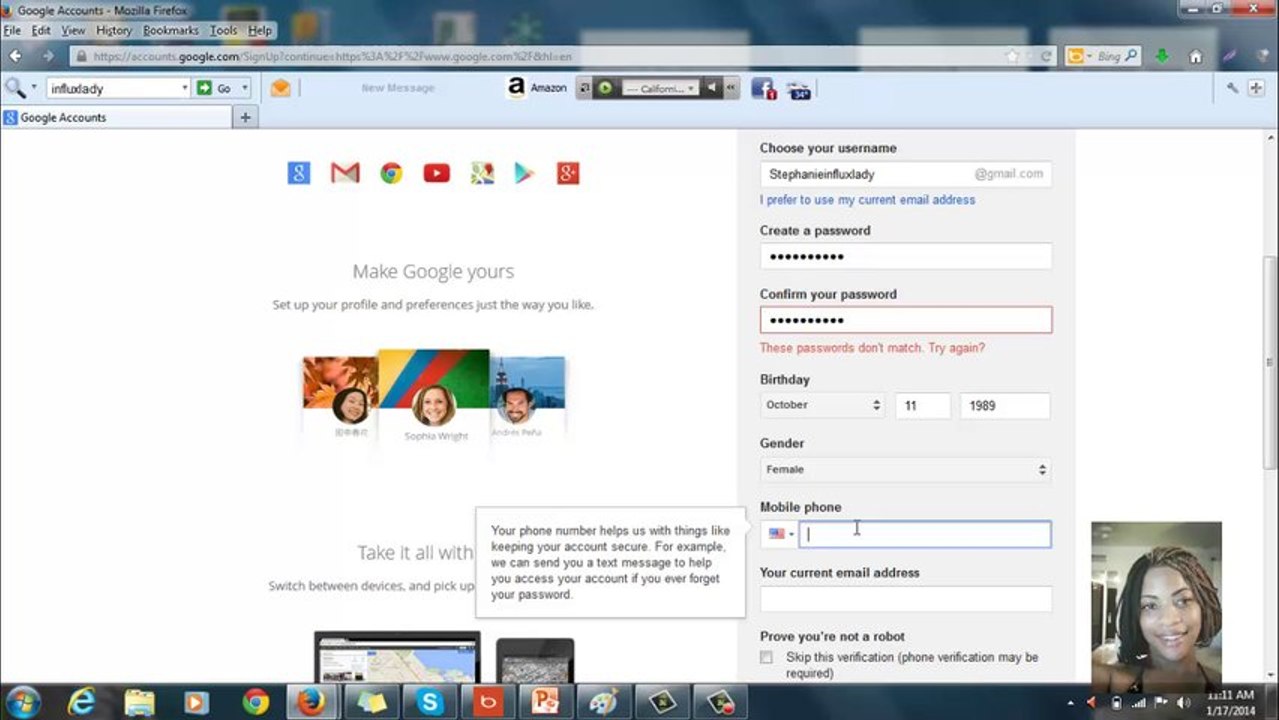Open Internet Explorer from the taskbar

pos(81,702)
